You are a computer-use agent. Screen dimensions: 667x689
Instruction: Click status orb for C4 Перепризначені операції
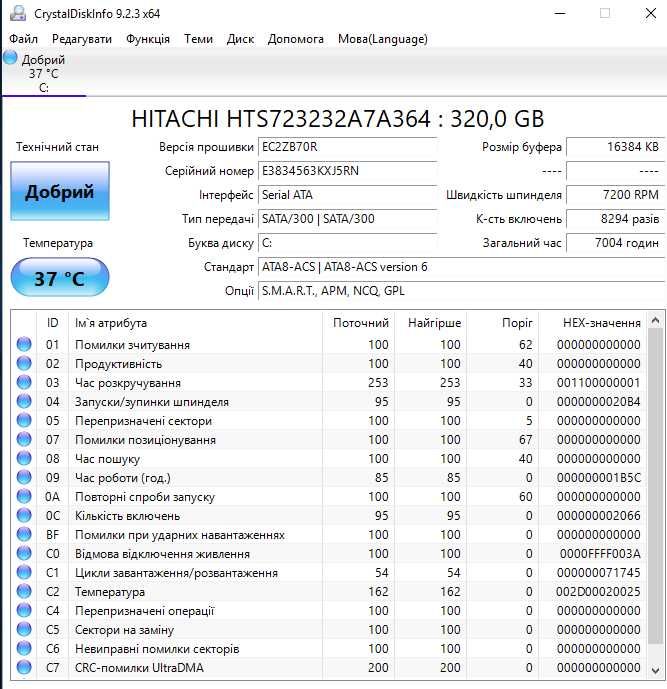[x=24, y=610]
